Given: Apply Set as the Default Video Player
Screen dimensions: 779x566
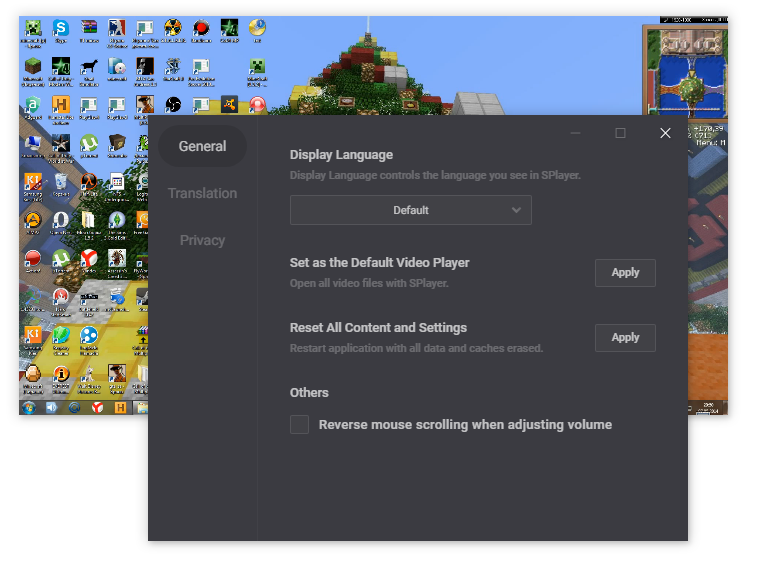Looking at the screenshot, I should [625, 273].
